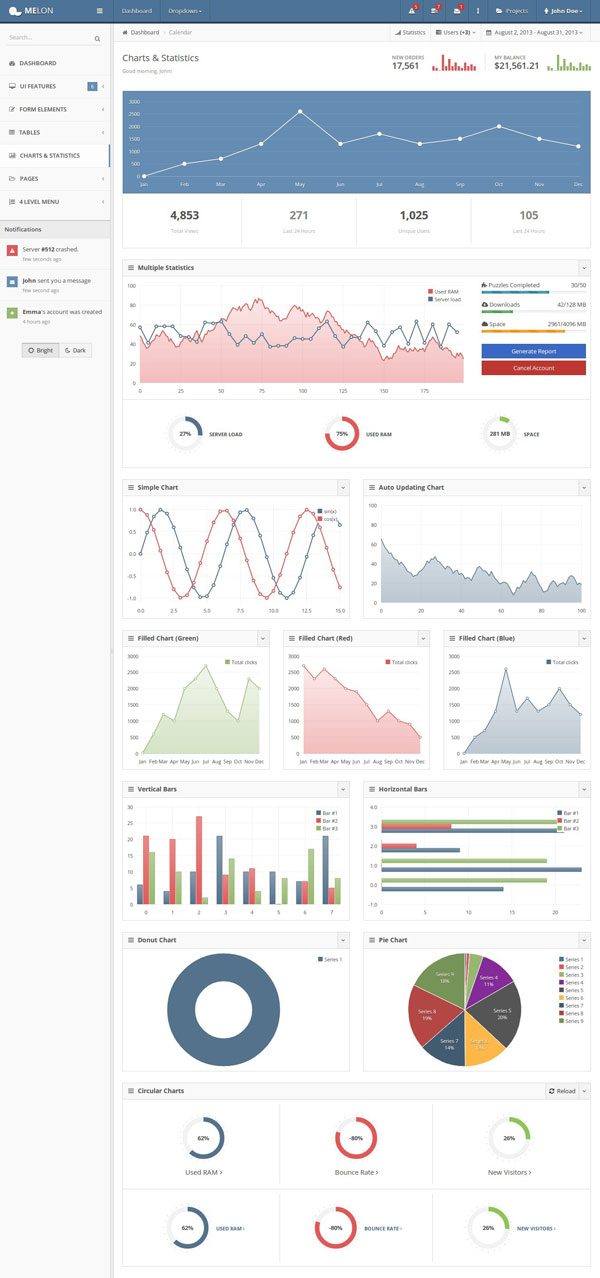Click the red Server #512 crashed alert icon
600x1278 pixels.
pyautogui.click(x=11, y=250)
